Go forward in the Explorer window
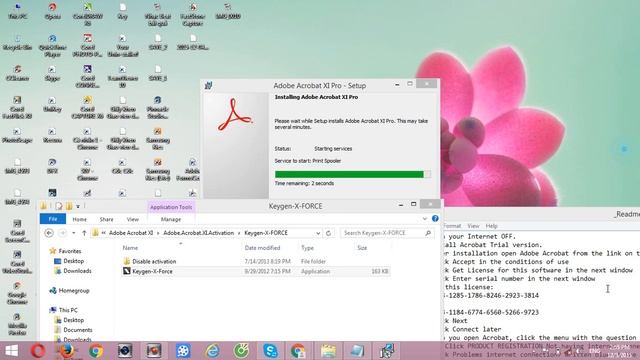This screenshot has height=360, width=640. tap(62, 233)
